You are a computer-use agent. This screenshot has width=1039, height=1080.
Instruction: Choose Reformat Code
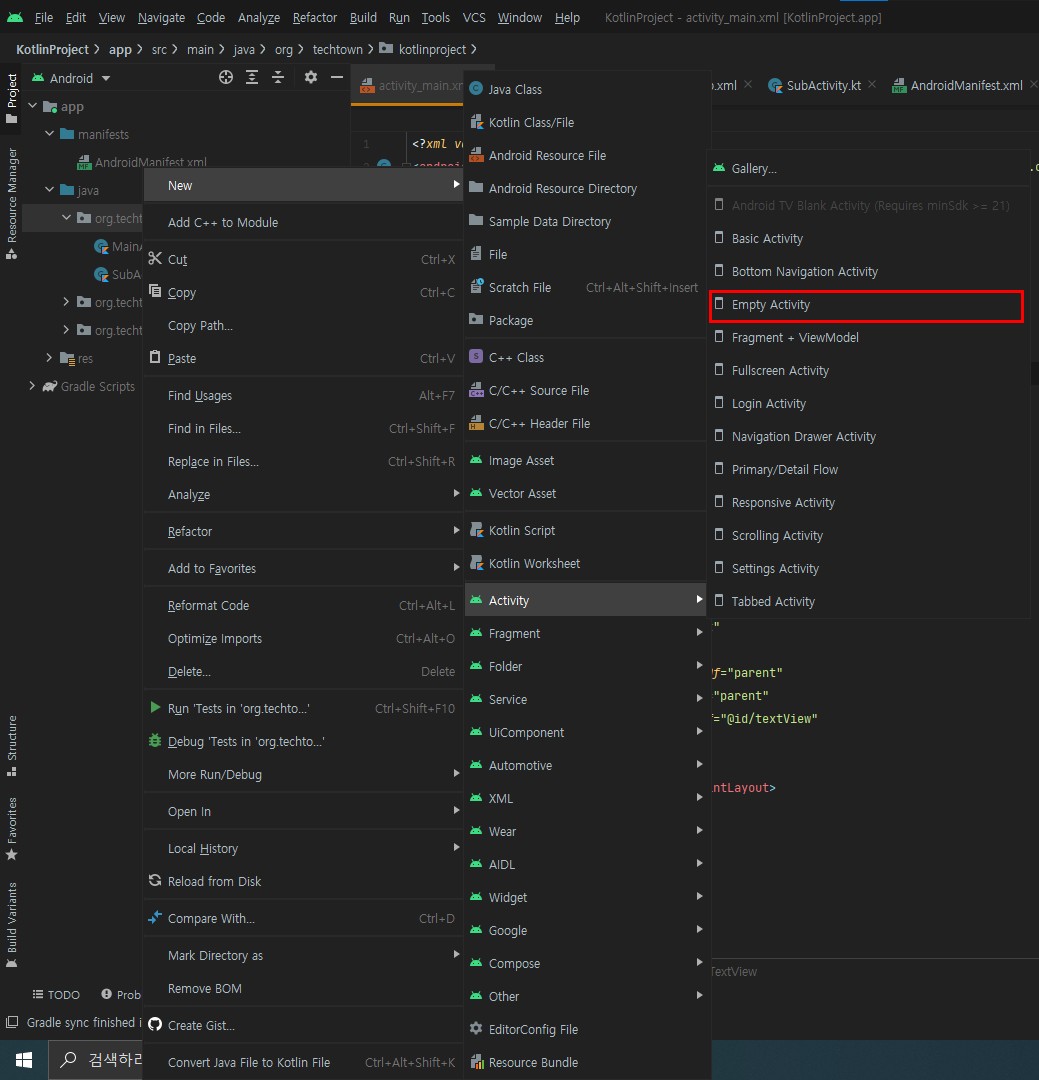303,605
